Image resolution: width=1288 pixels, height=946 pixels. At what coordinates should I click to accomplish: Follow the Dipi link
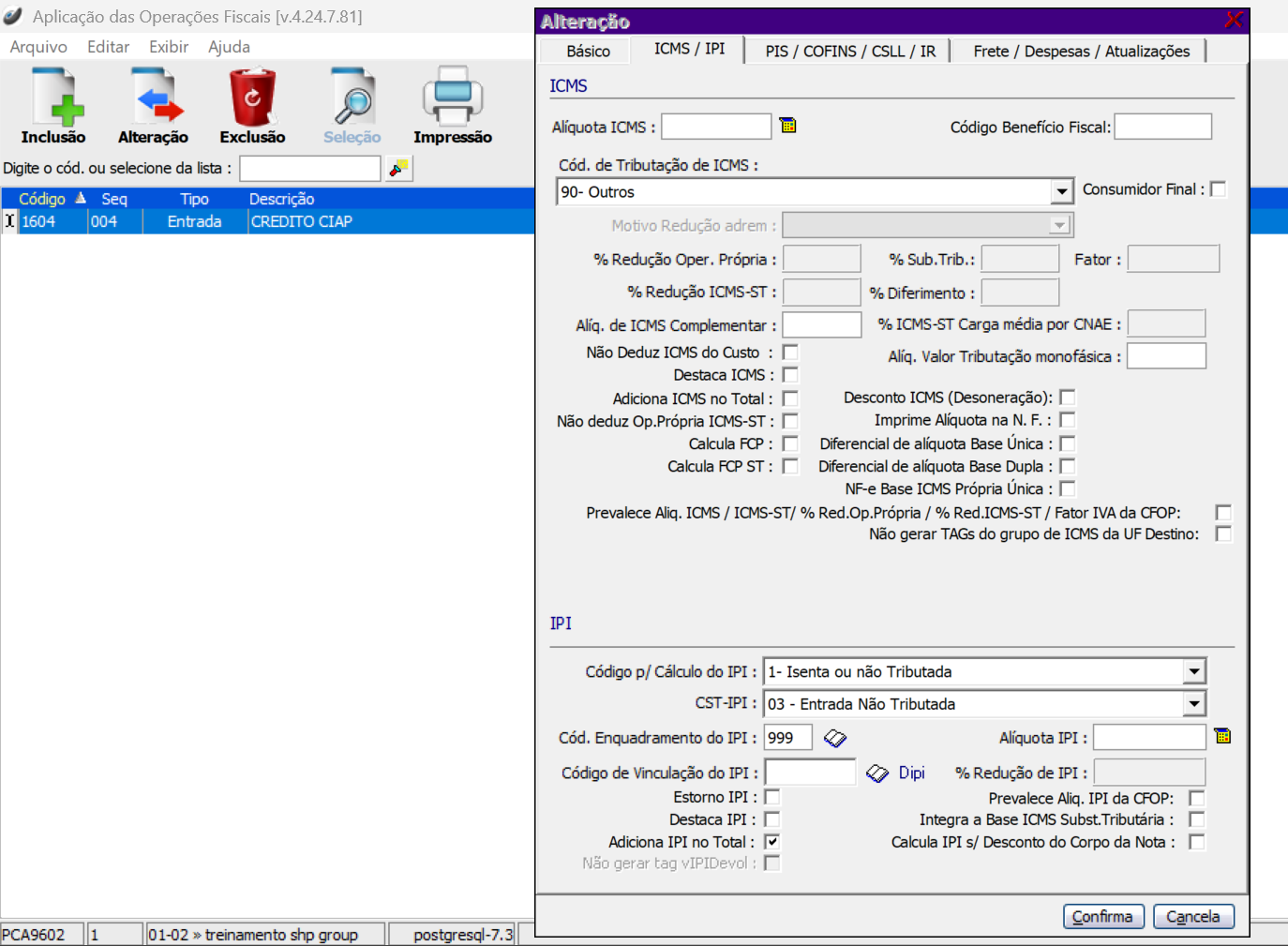pyautogui.click(x=911, y=773)
